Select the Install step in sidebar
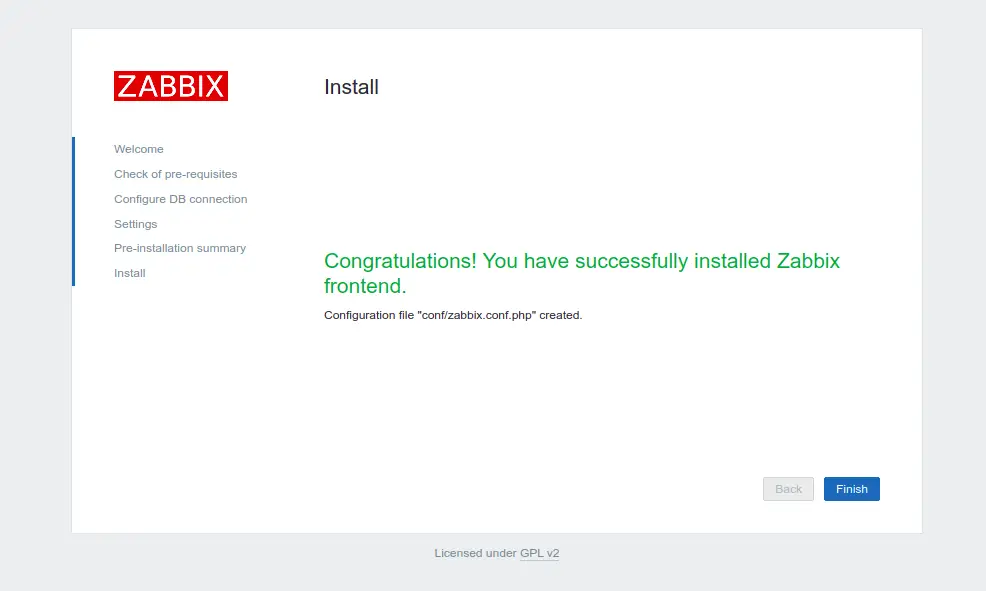This screenshot has height=591, width=986. pos(130,273)
